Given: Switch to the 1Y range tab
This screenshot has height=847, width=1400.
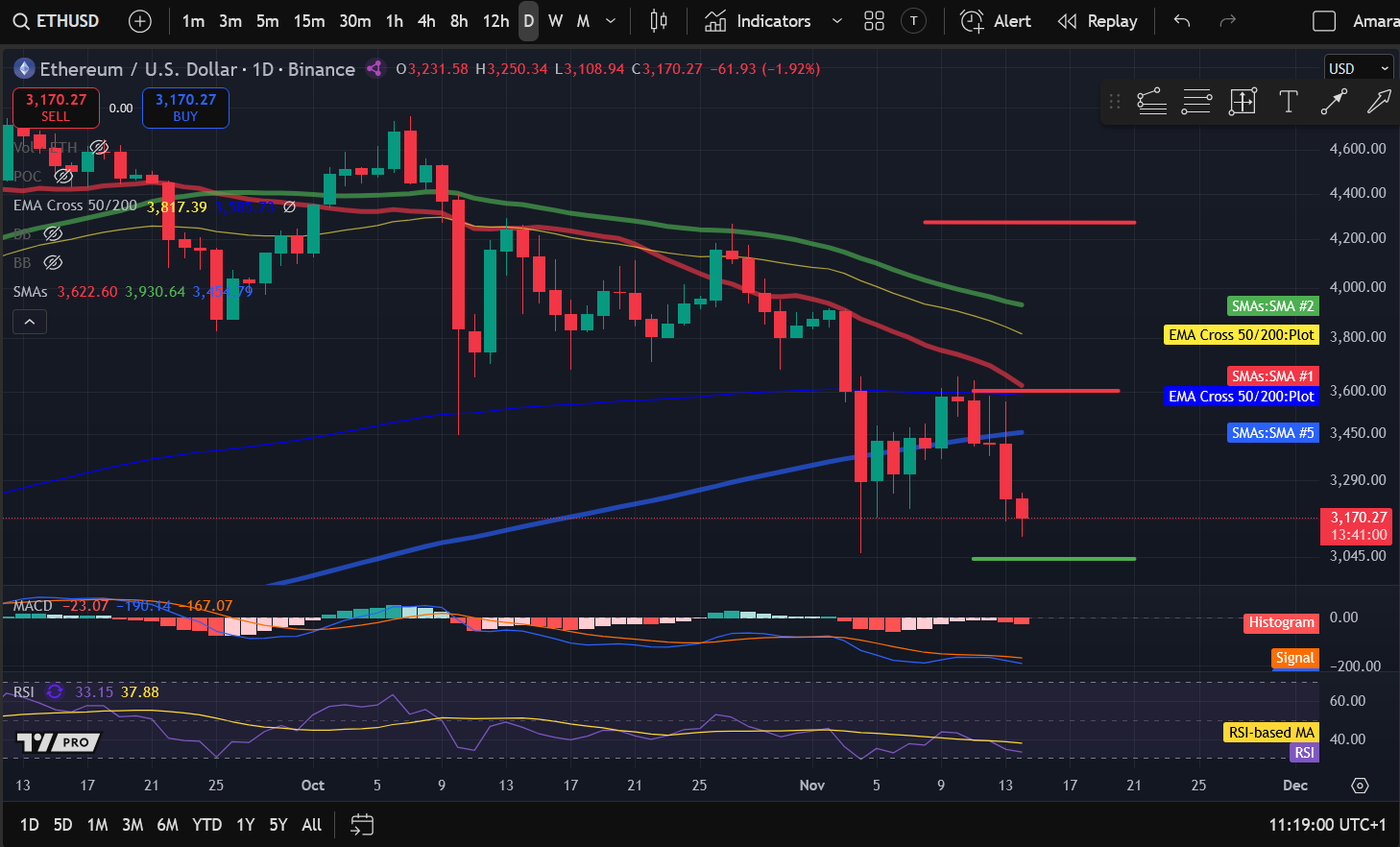Looking at the screenshot, I should click(x=245, y=824).
